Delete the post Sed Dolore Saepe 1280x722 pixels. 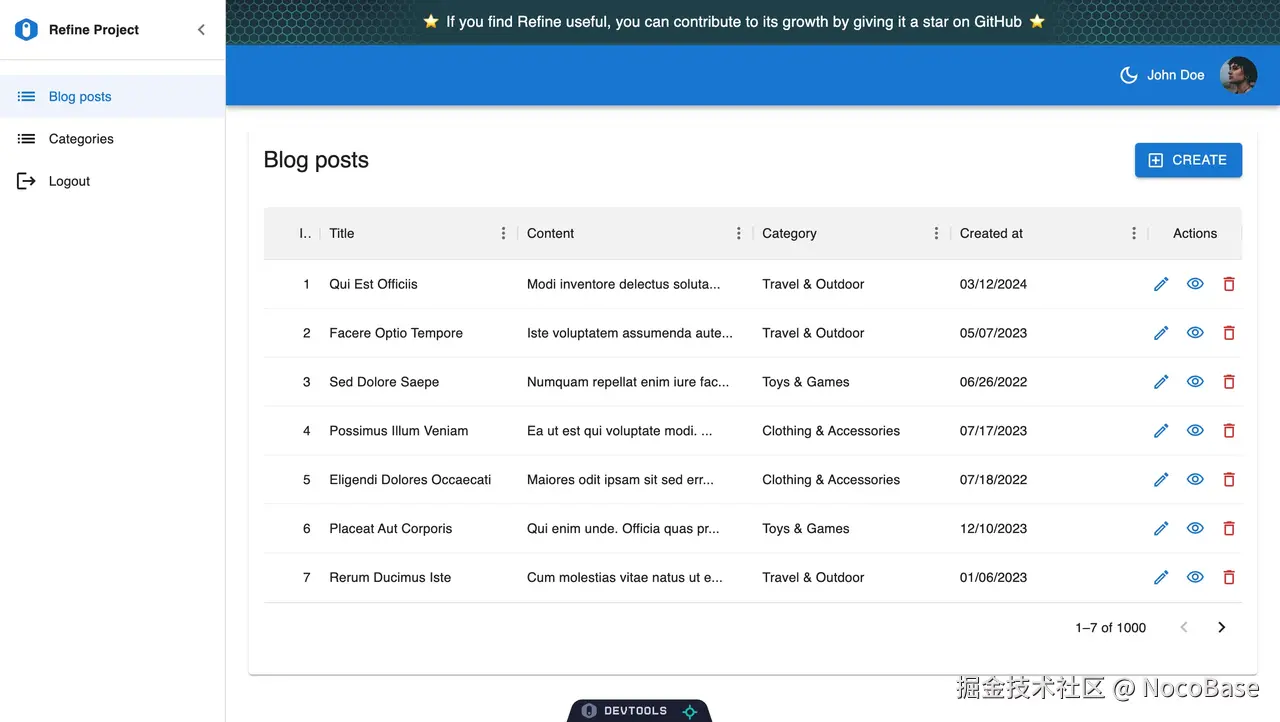(x=1229, y=382)
